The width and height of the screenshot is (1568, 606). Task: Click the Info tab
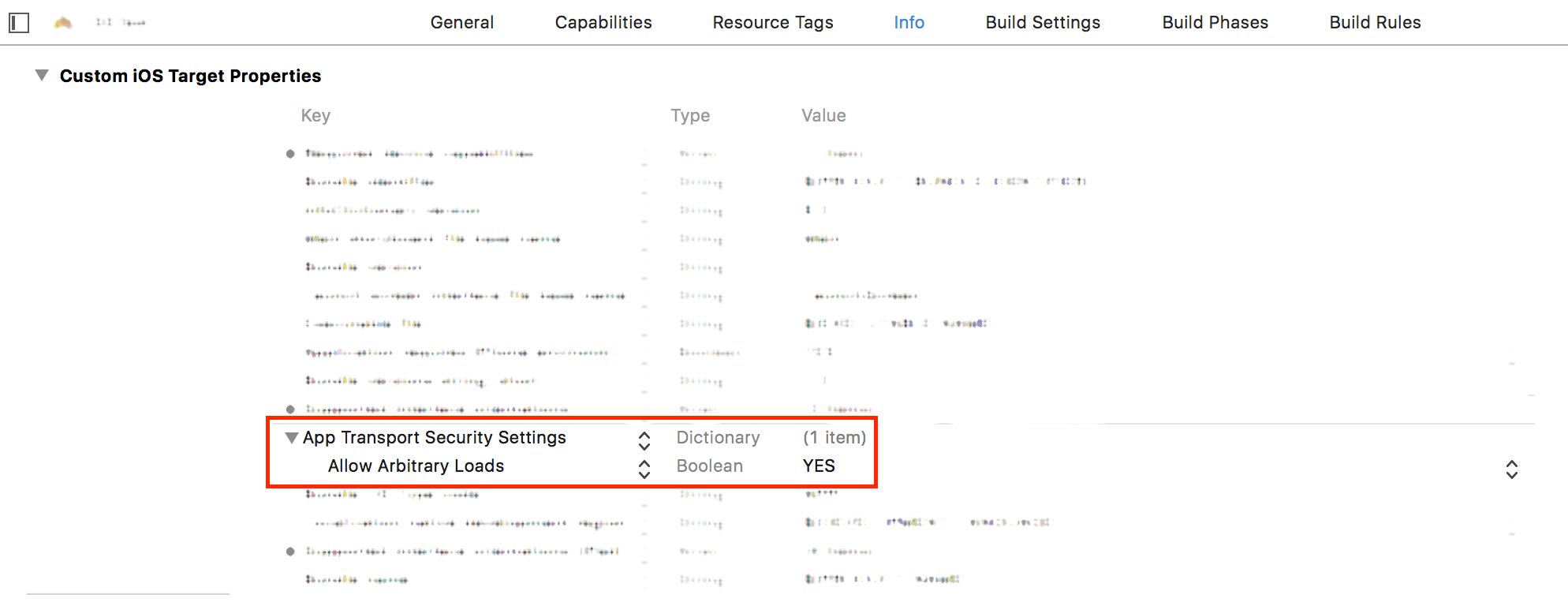click(x=909, y=23)
